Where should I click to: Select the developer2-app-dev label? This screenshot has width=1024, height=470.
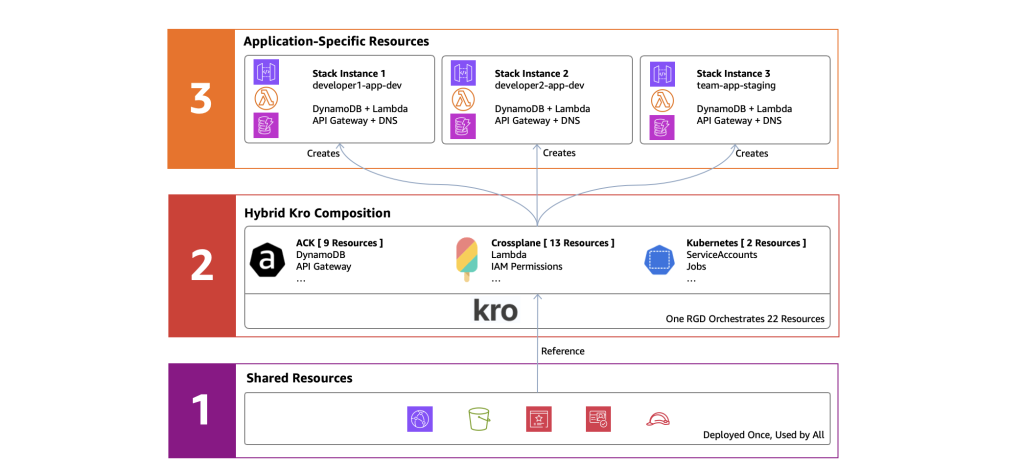[x=539, y=86]
